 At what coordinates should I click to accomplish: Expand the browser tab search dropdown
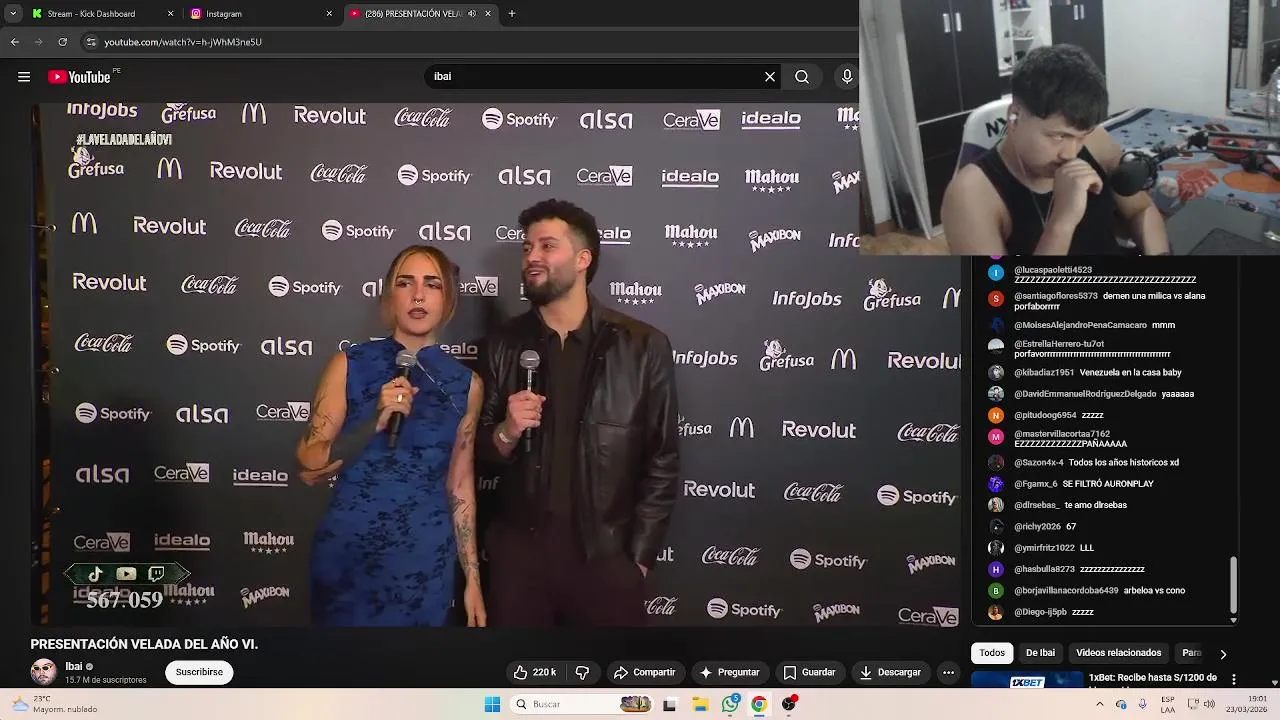pos(13,14)
